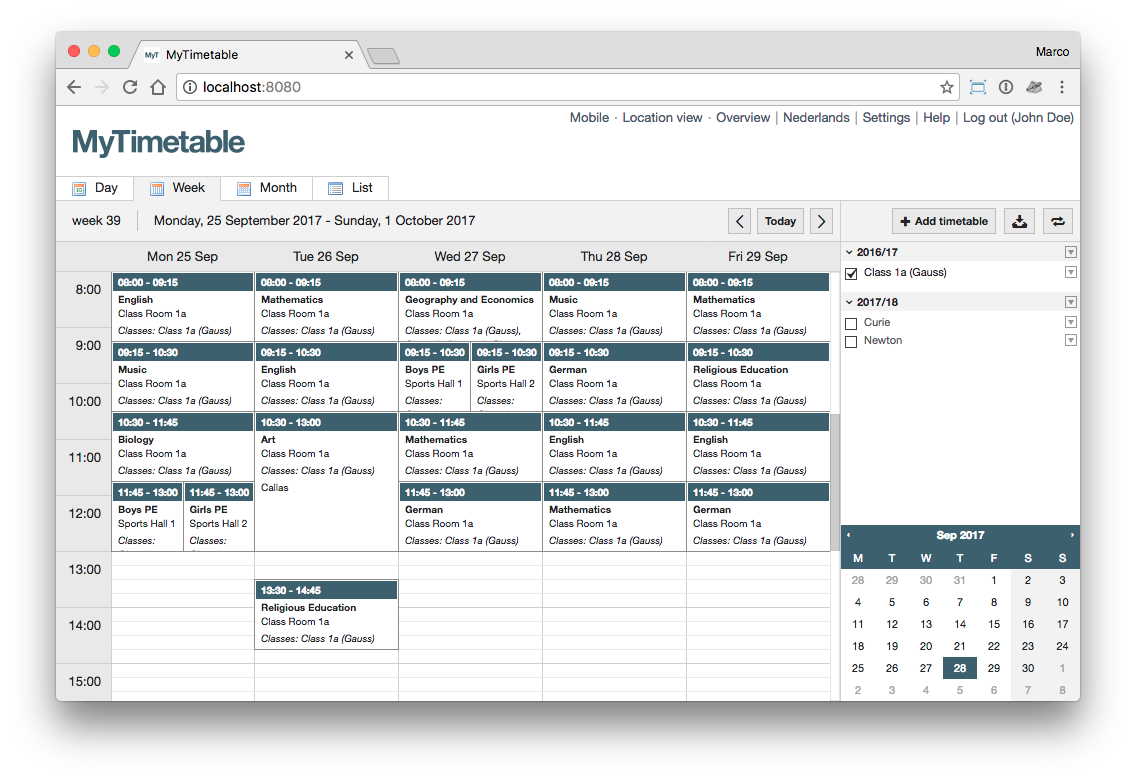Uncheck the Class 1a (Gauss) timetable
The image size is (1136, 781).
click(851, 272)
